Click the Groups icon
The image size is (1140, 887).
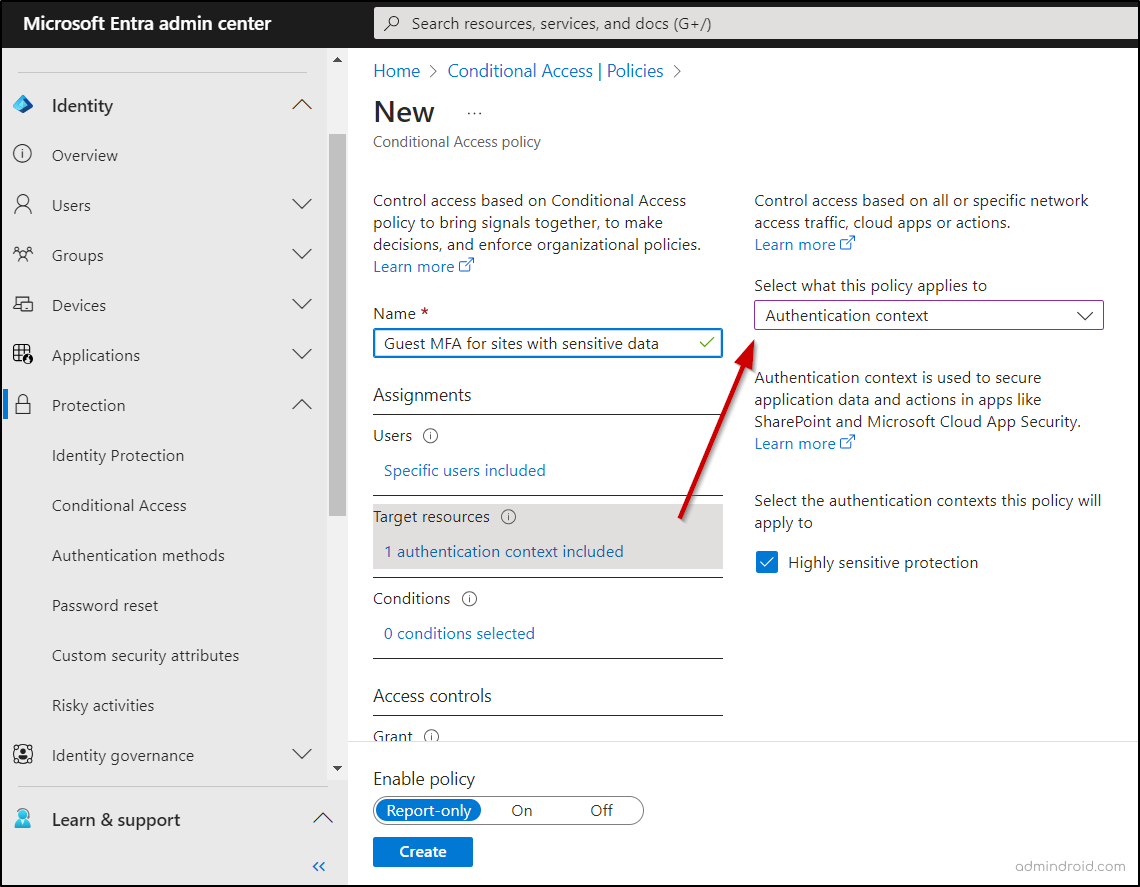tap(23, 255)
